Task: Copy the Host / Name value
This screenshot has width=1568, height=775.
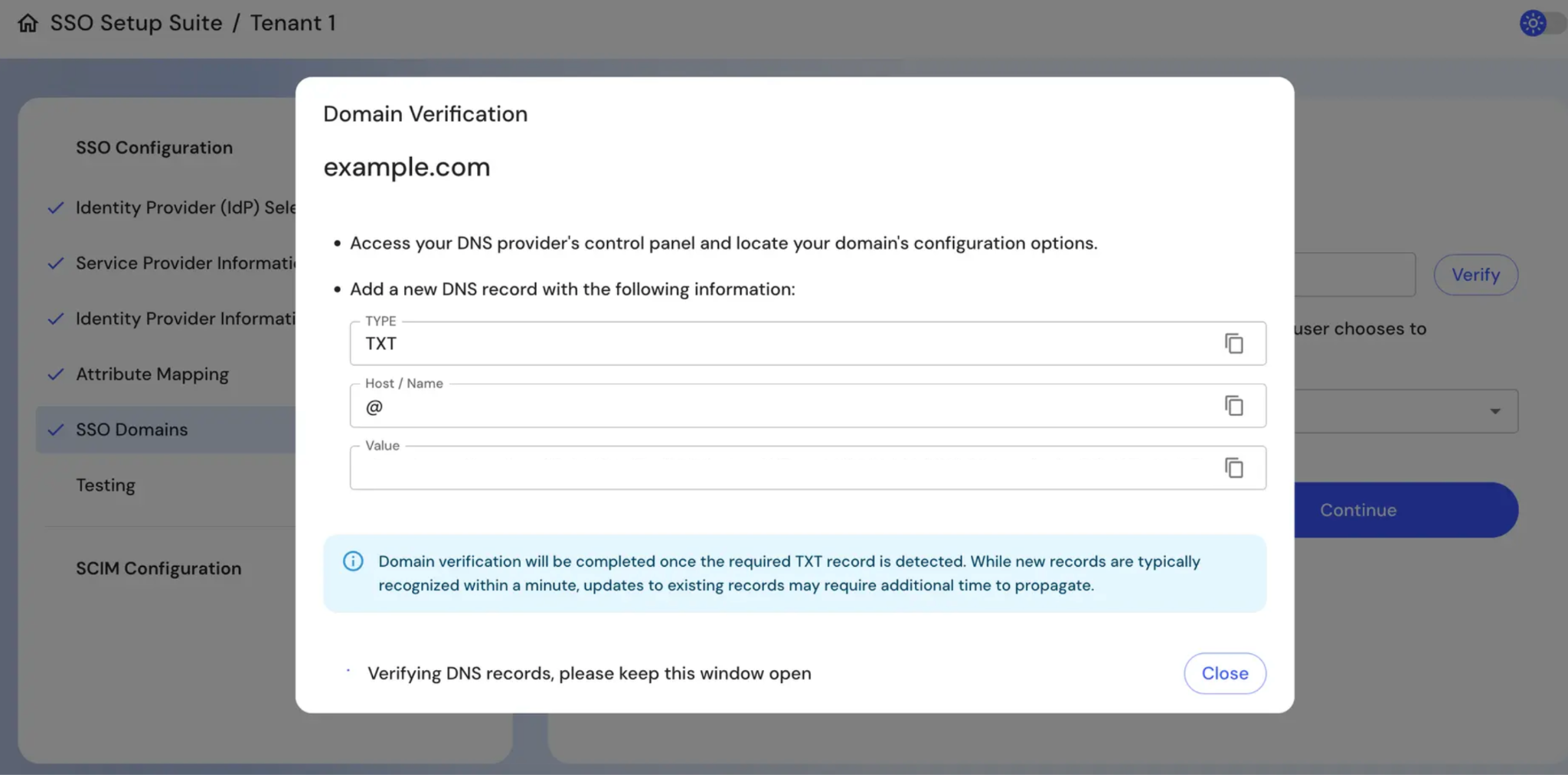Action: [x=1233, y=406]
